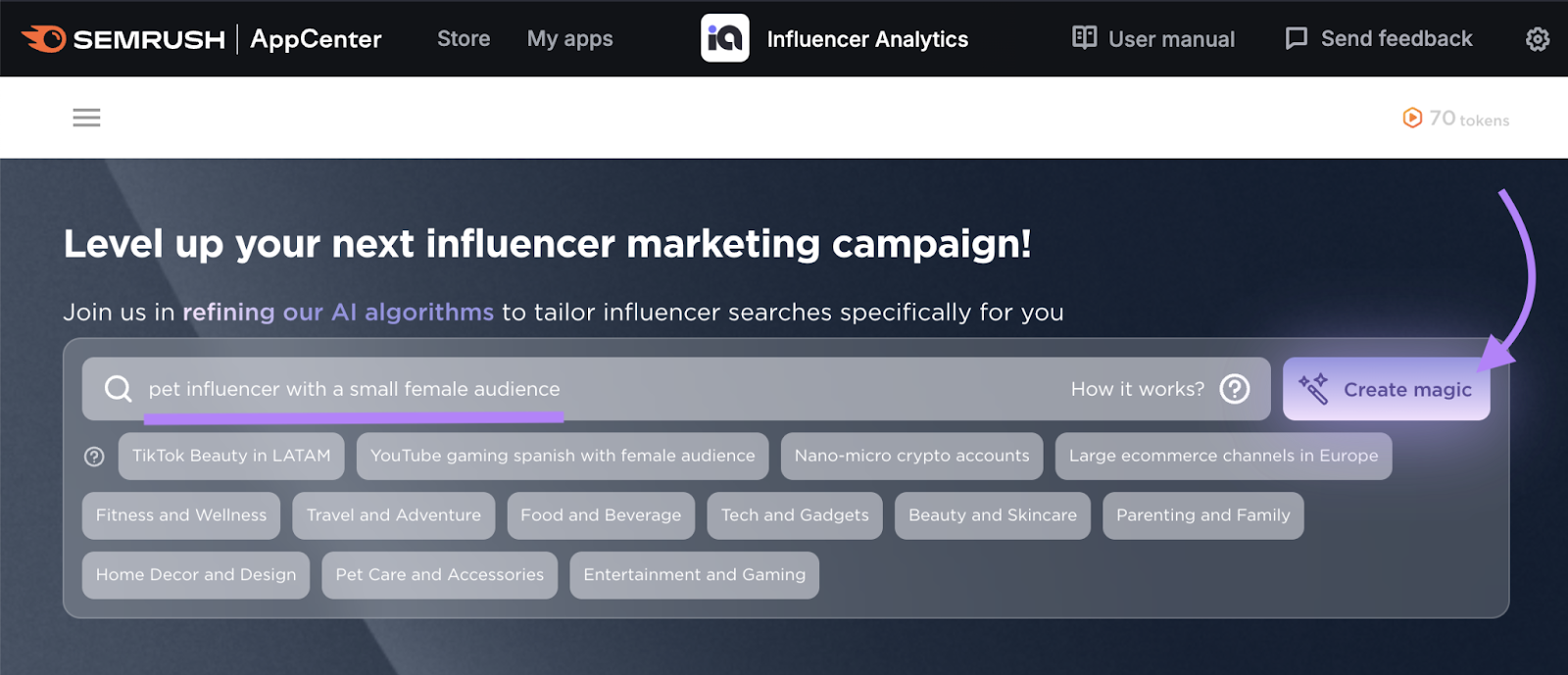Screen dimensions: 1568x675
Task: Select the TikTok Beauty in LATAM chip
Action: [x=231, y=457]
